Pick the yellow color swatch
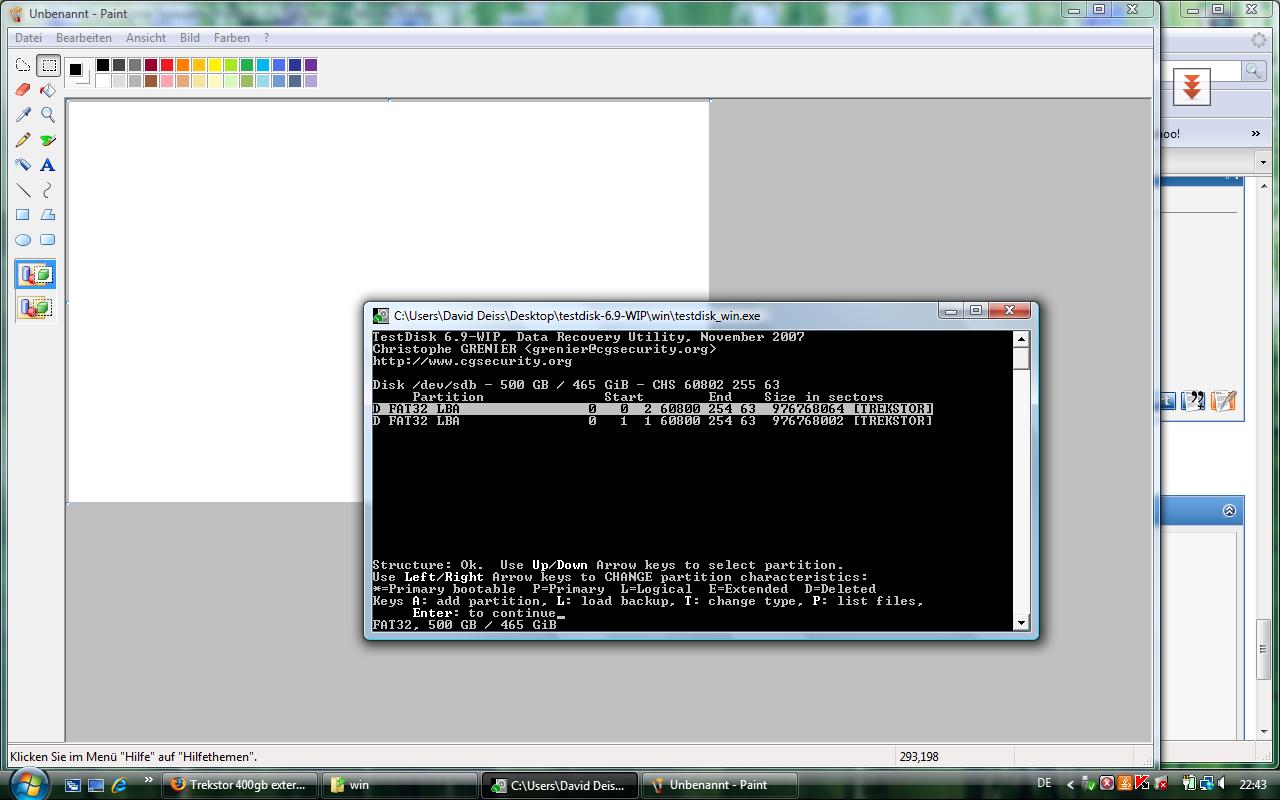 pos(215,65)
